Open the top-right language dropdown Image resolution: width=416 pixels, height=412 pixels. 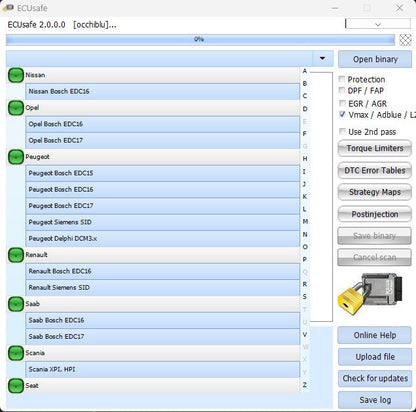point(378,24)
